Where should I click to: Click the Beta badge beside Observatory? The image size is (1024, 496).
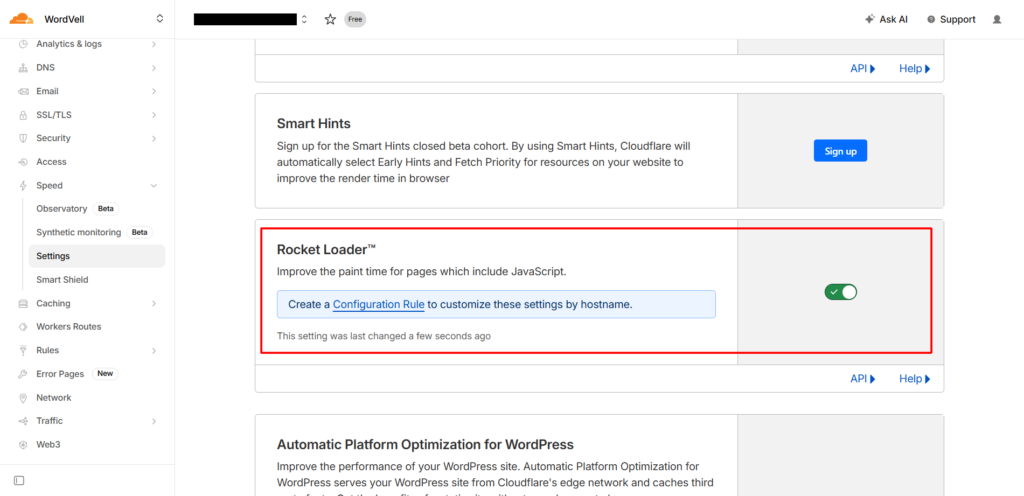106,209
